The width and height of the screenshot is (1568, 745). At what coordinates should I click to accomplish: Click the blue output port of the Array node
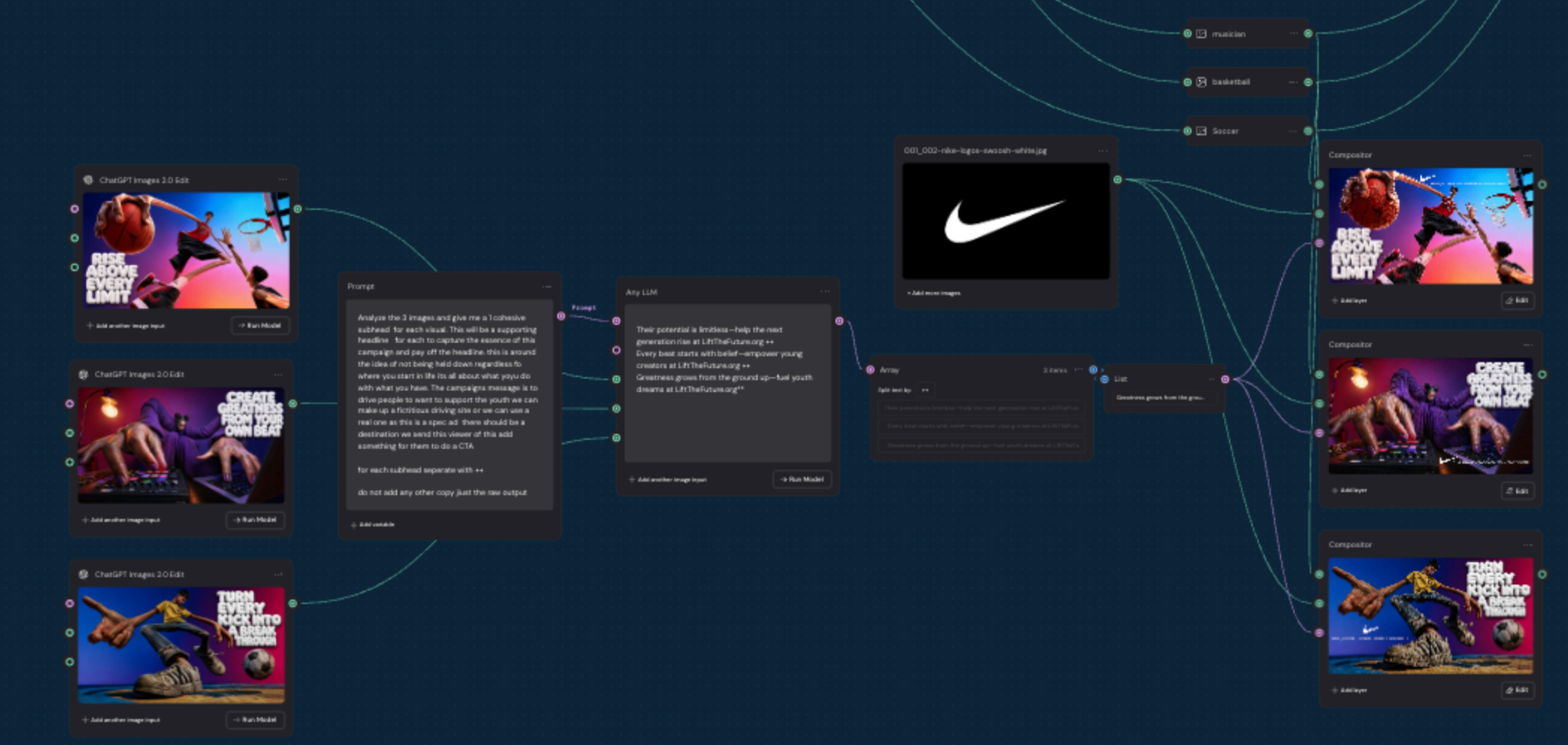coord(1093,369)
